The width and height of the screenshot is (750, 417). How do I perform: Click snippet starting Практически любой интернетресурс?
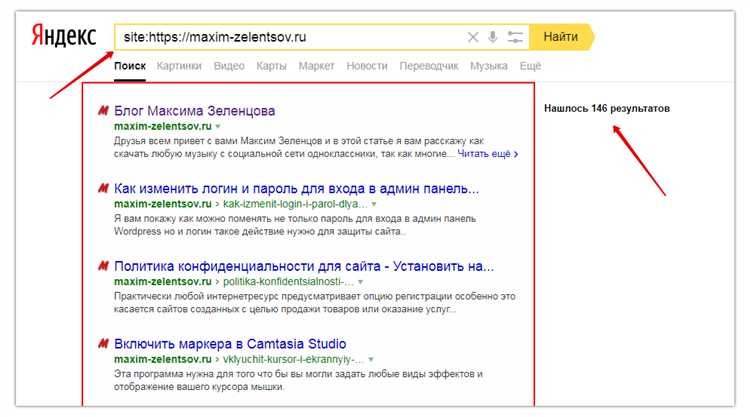click(315, 303)
